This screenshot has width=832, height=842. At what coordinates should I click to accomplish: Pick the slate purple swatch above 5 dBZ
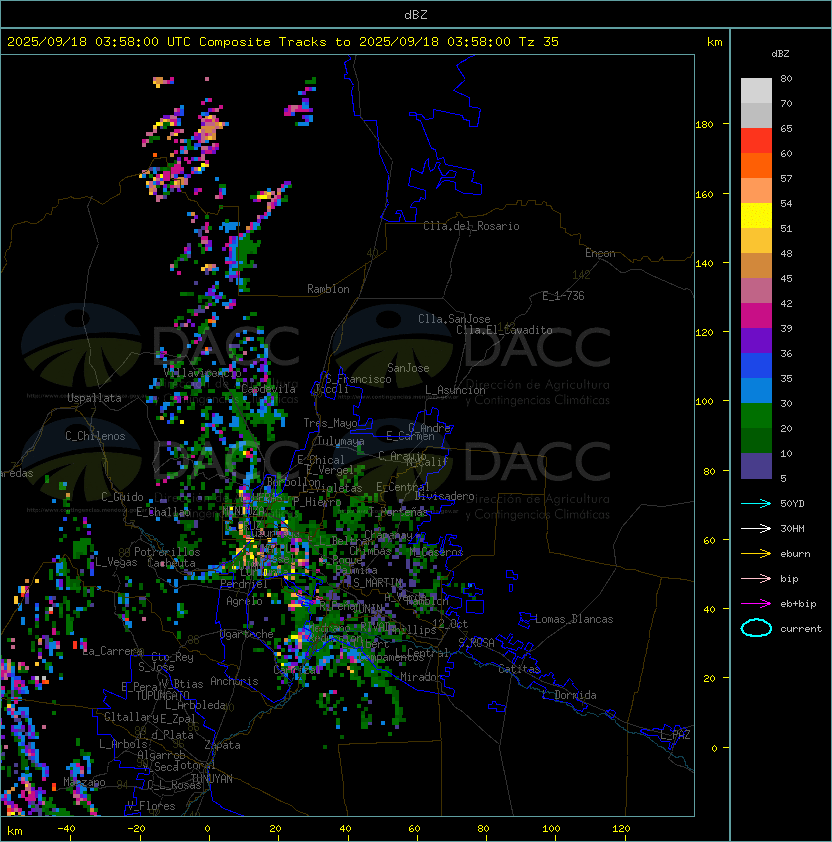(x=756, y=466)
